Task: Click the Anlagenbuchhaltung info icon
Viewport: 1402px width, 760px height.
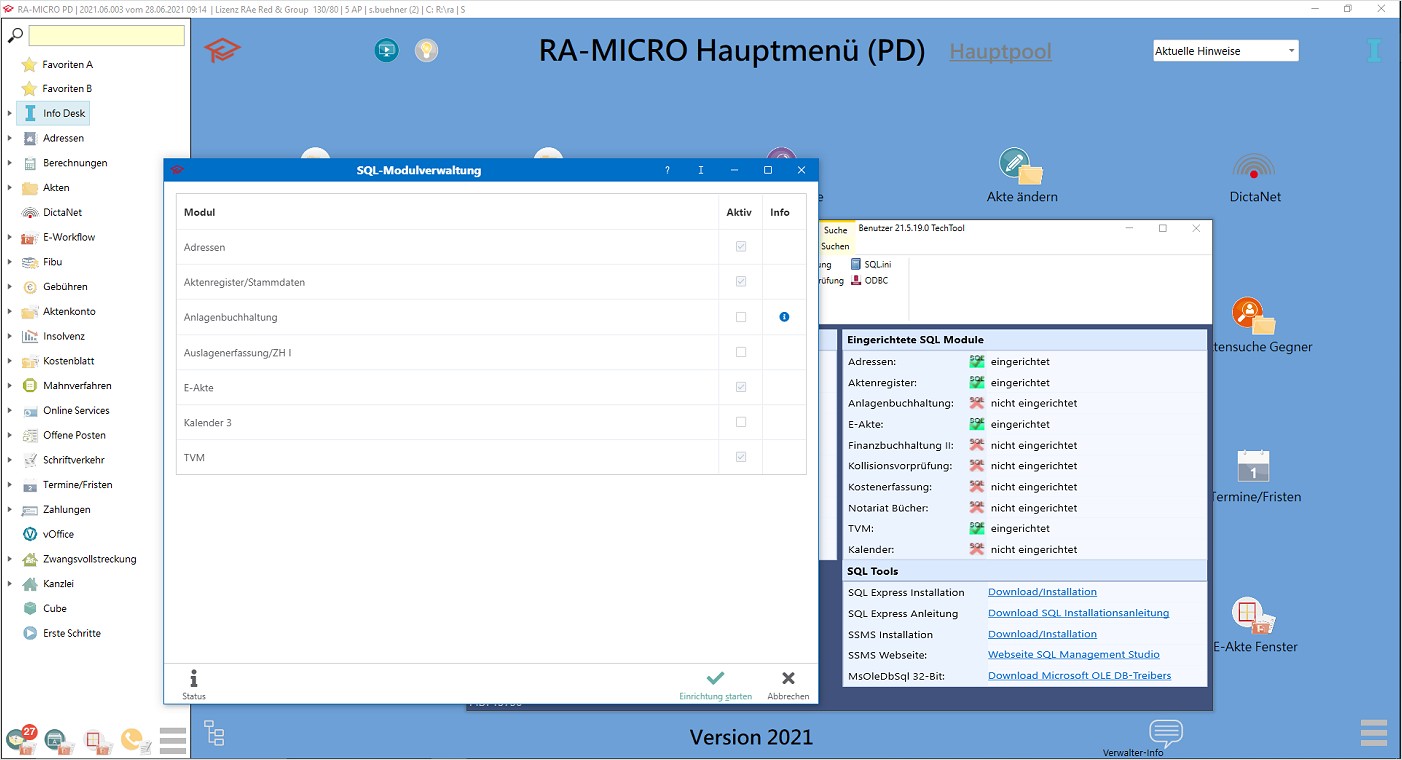Action: click(x=784, y=317)
